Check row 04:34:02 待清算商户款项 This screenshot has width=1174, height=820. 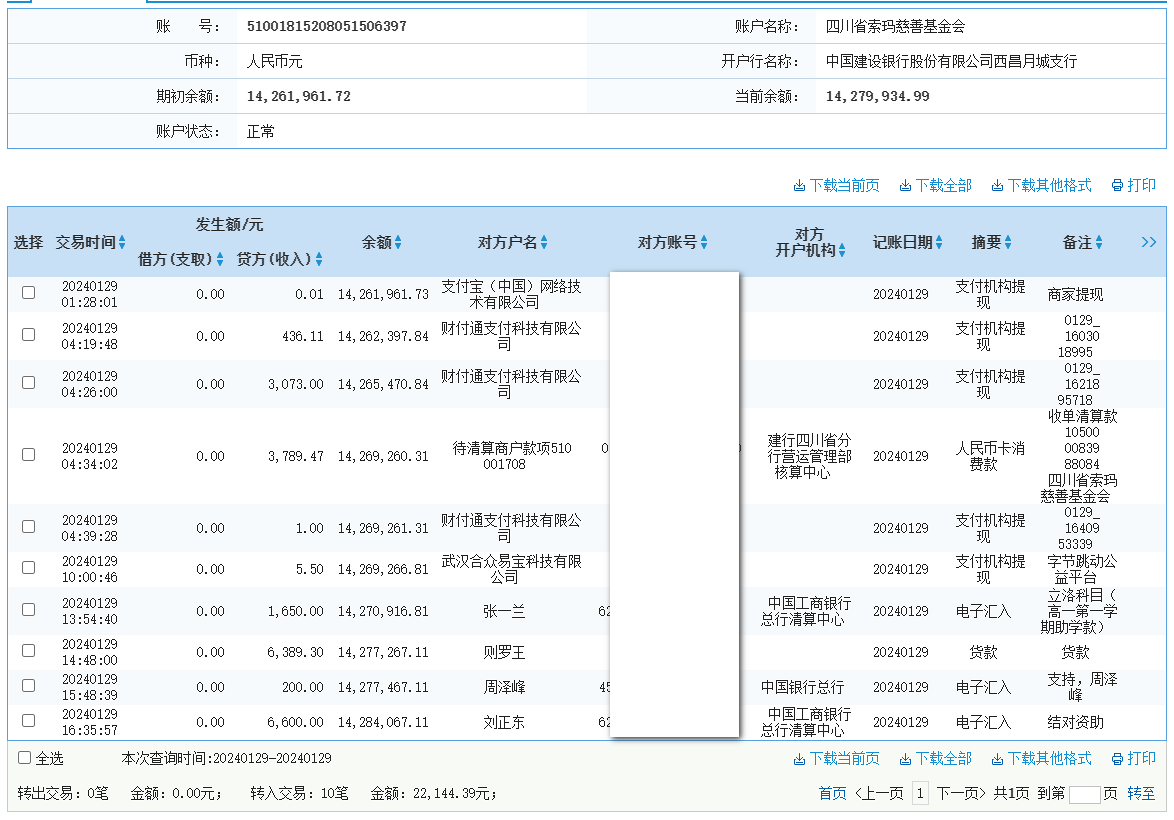pyautogui.click(x=28, y=455)
